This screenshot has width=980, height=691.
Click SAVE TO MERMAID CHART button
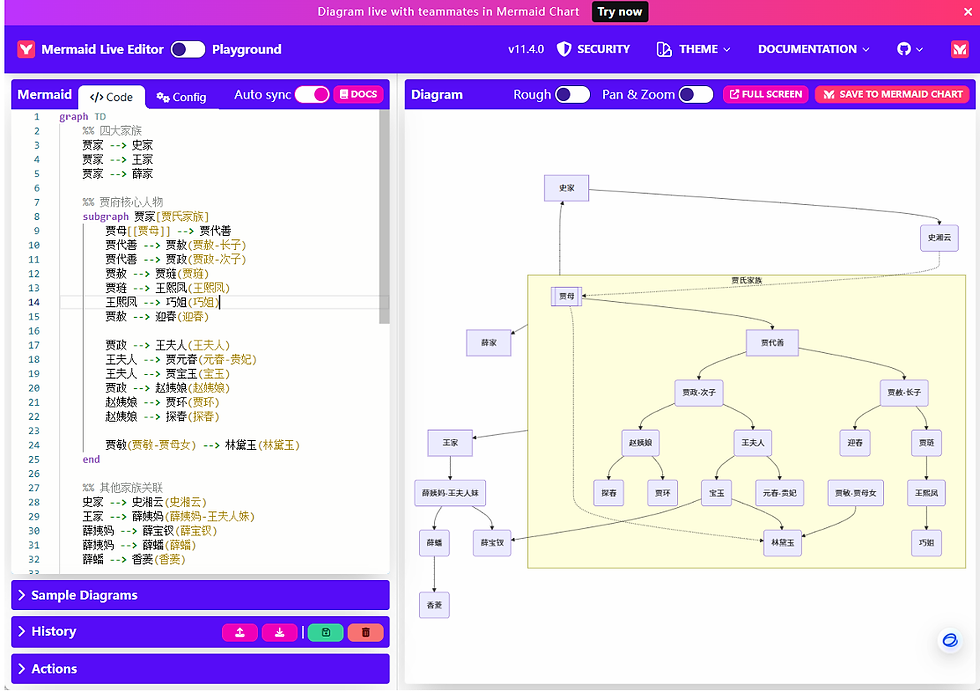[x=892, y=94]
